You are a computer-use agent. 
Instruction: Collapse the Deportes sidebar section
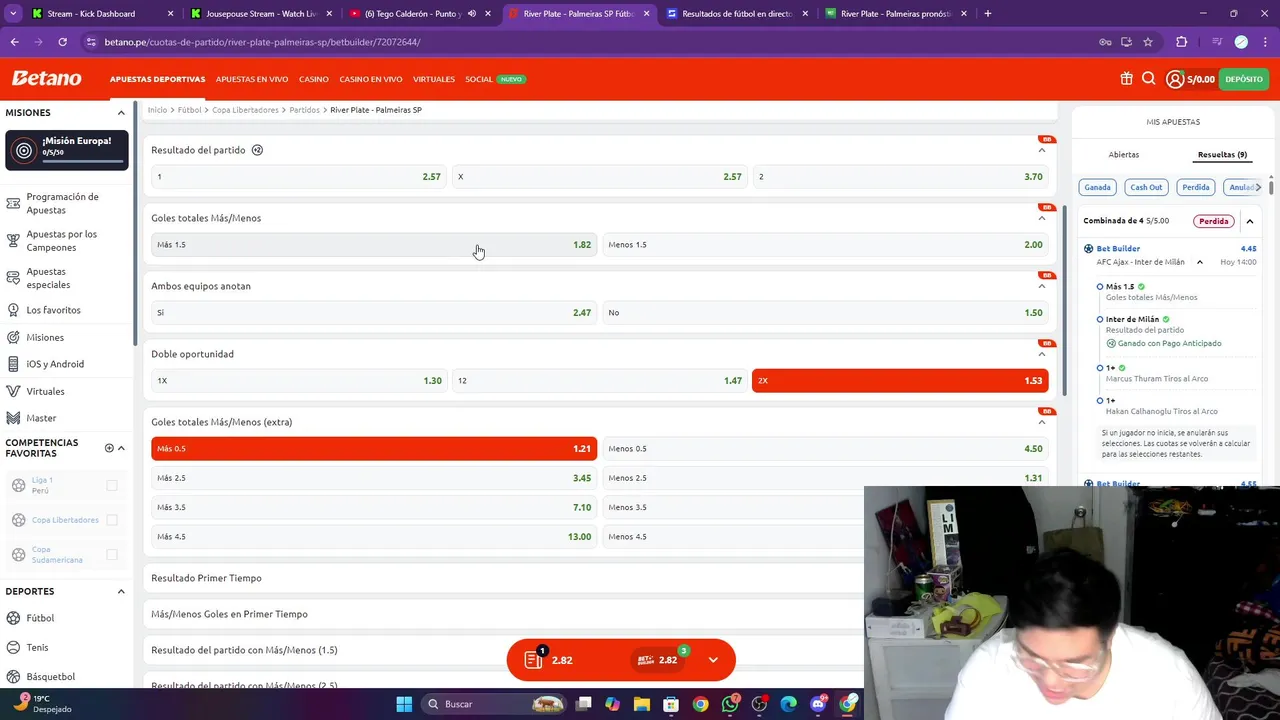(121, 591)
